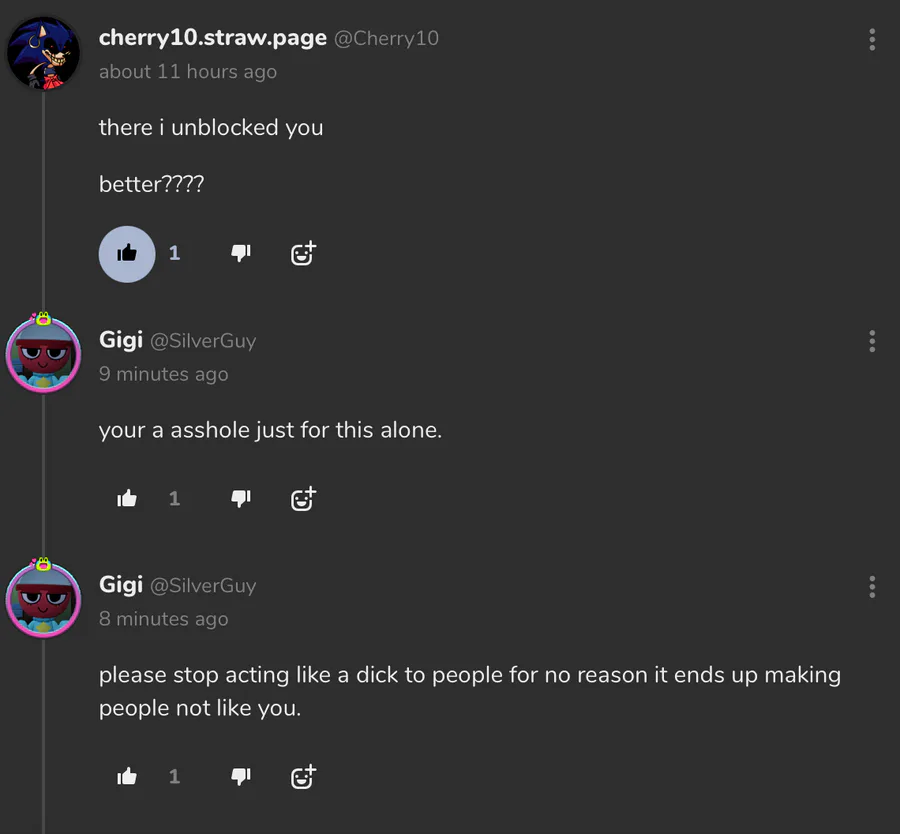Dislike Gigi's comment from 9 minutes ago
The width and height of the screenshot is (900, 834).
pos(241,498)
